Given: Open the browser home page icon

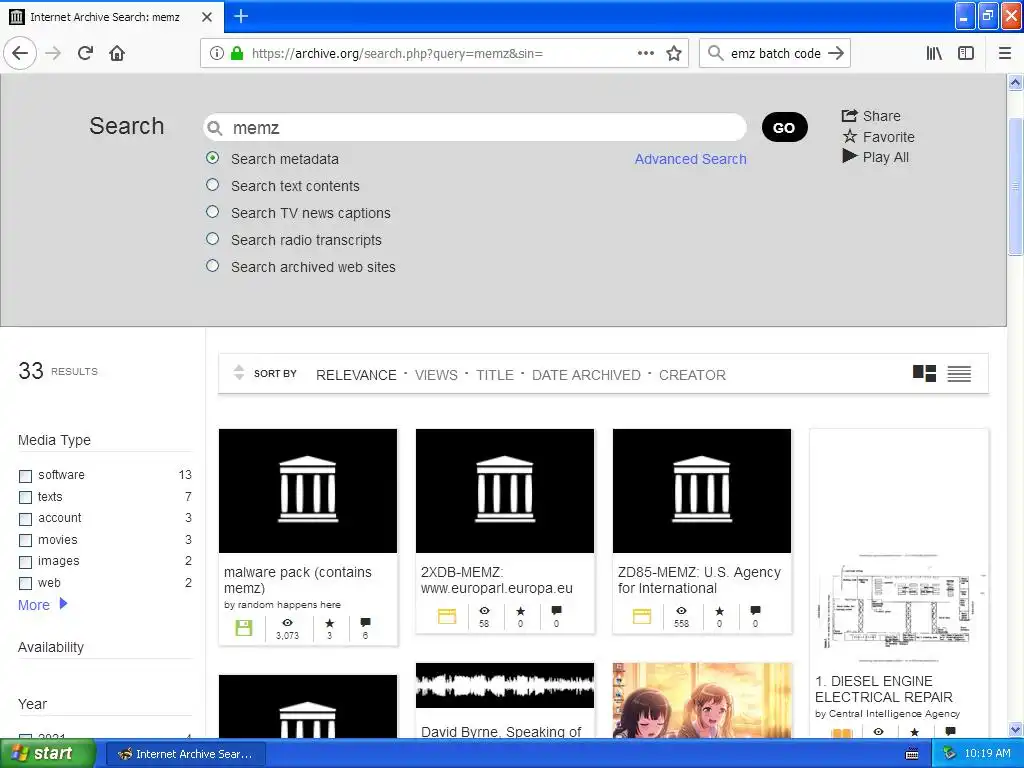Looking at the screenshot, I should 117,53.
